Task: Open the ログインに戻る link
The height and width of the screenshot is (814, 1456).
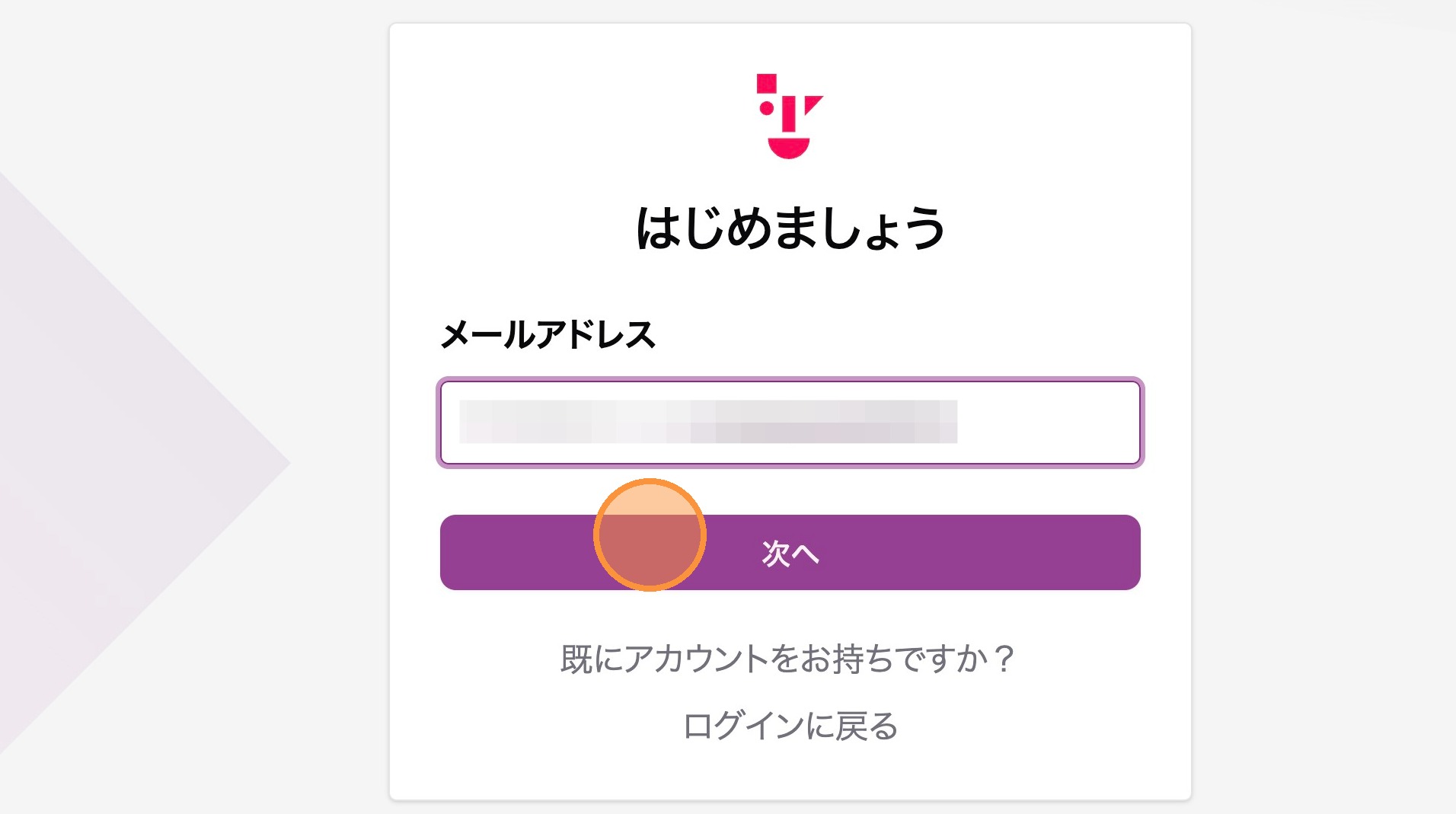Action: (x=790, y=726)
